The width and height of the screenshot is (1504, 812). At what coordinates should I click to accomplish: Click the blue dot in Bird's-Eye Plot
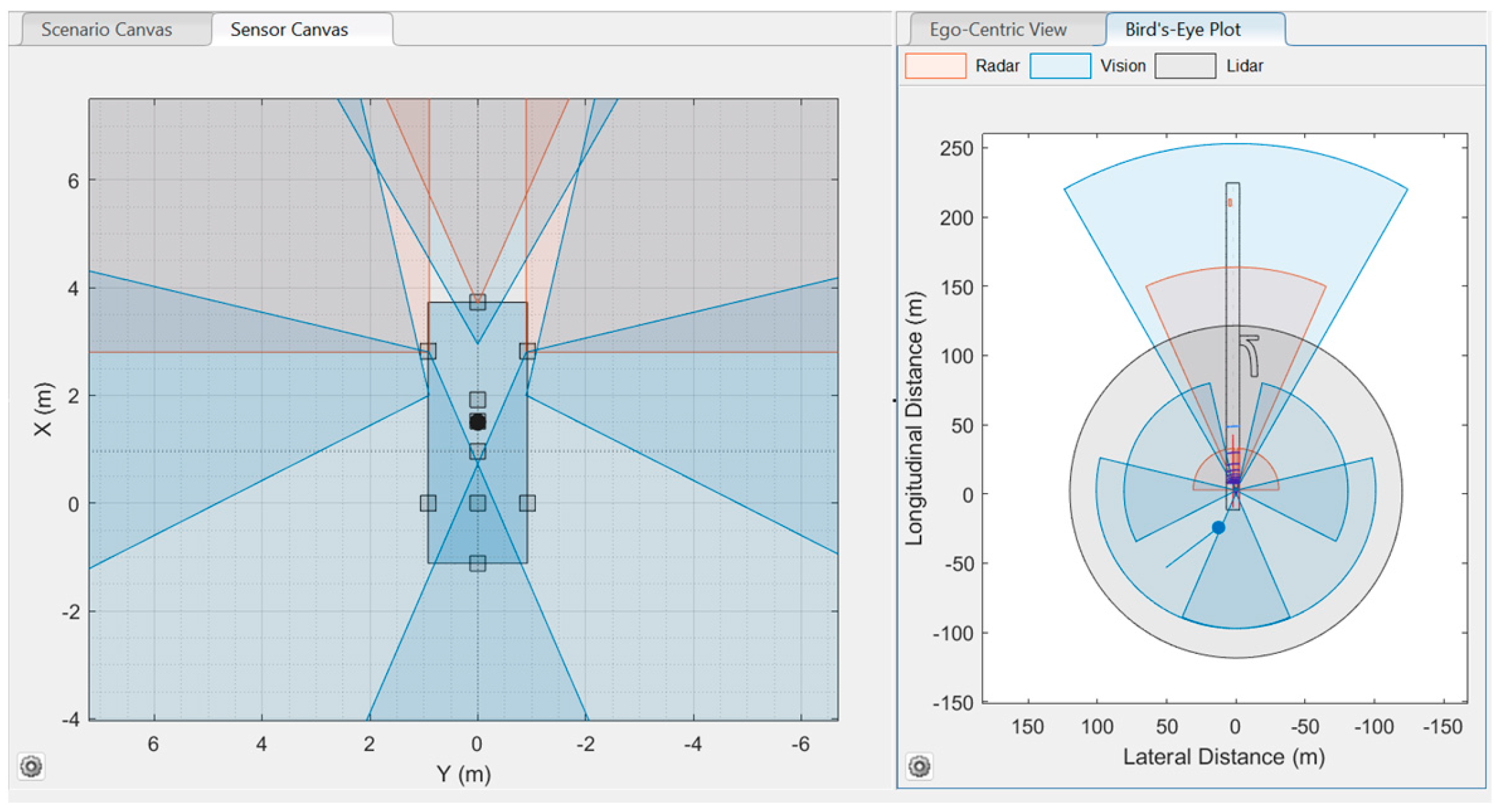(x=1218, y=528)
